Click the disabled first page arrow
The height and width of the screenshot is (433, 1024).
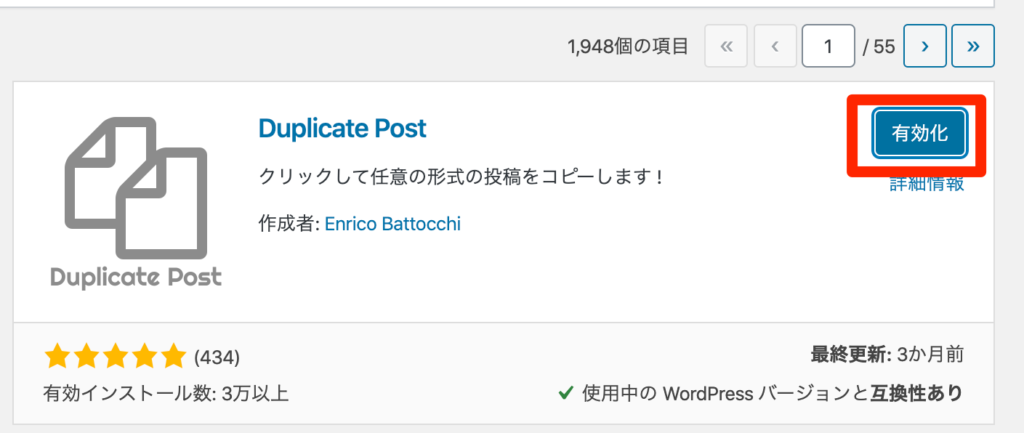click(x=726, y=46)
